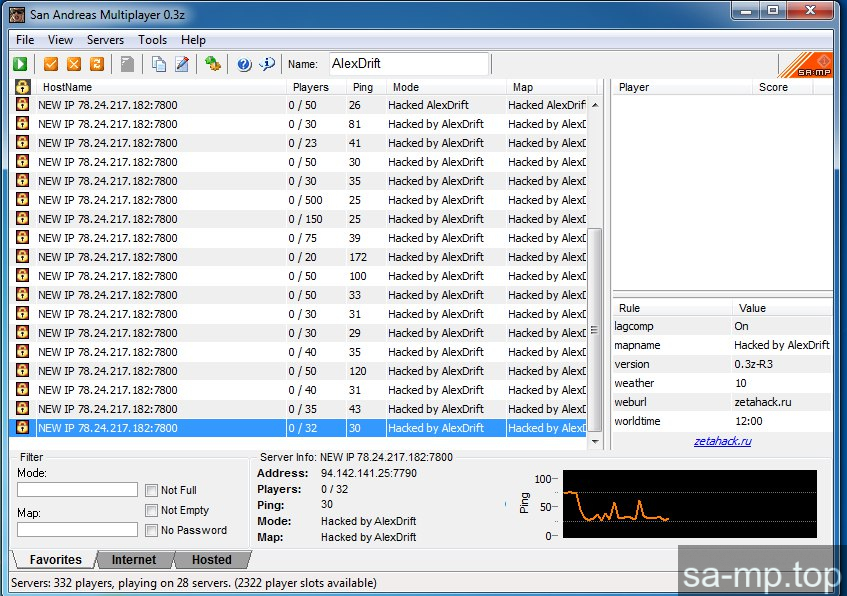Click the lock icon of the 0 / 35 row
The image size is (847, 596).
coord(22,409)
